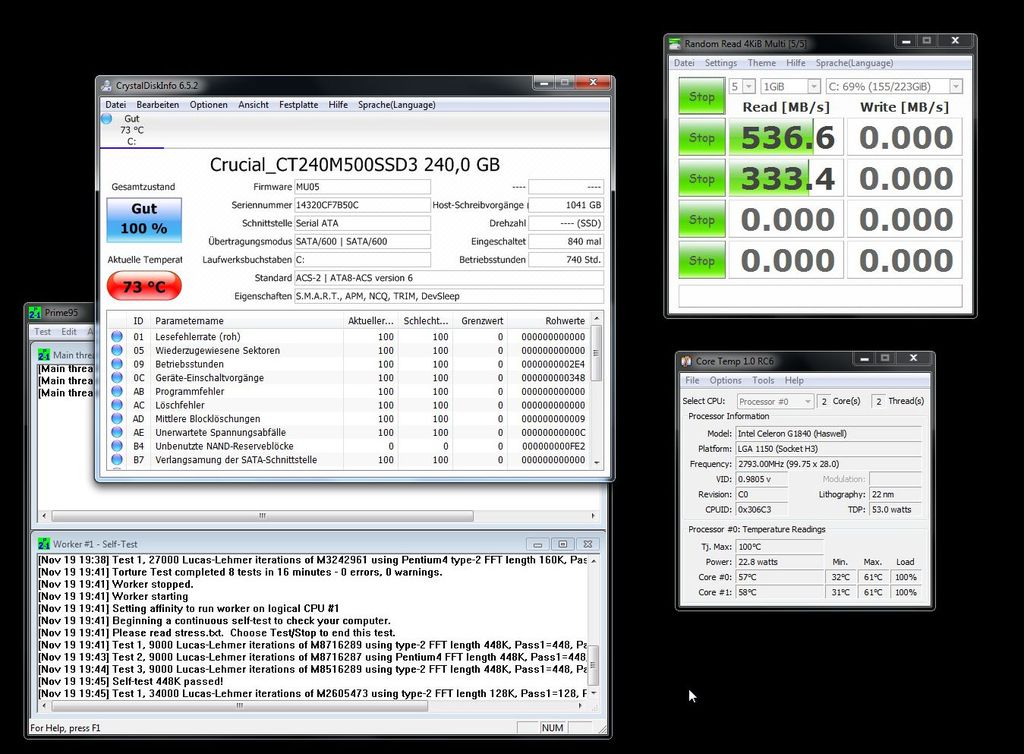Open the Ansicht menu in CrystalDiskInfo
This screenshot has width=1024, height=754.
tap(253, 104)
